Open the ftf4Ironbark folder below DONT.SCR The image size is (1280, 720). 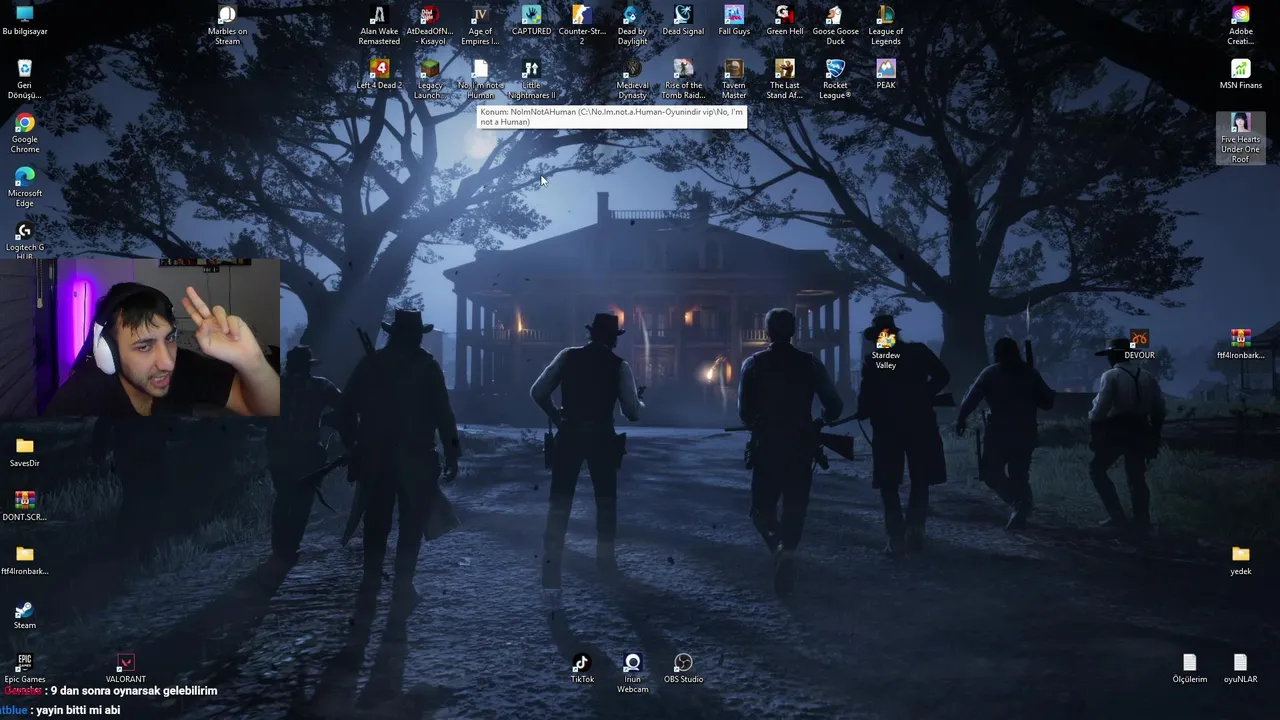(24, 560)
